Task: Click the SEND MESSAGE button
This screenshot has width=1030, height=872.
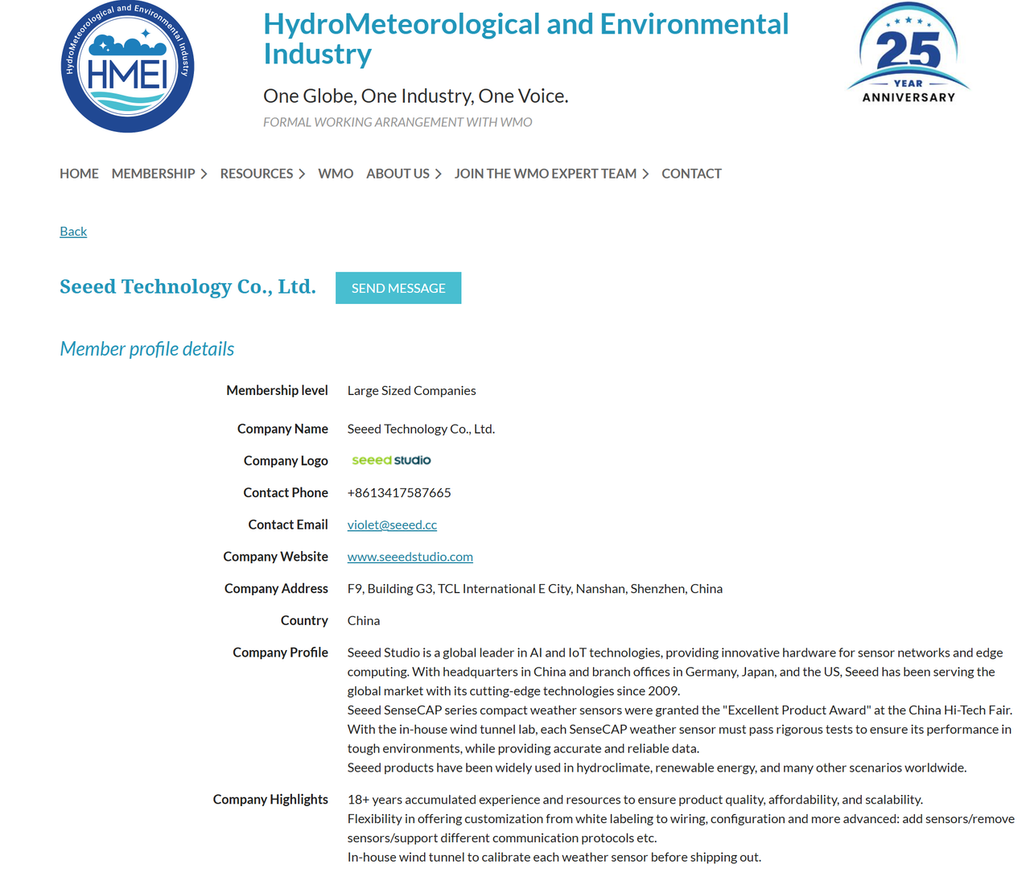Action: point(398,288)
